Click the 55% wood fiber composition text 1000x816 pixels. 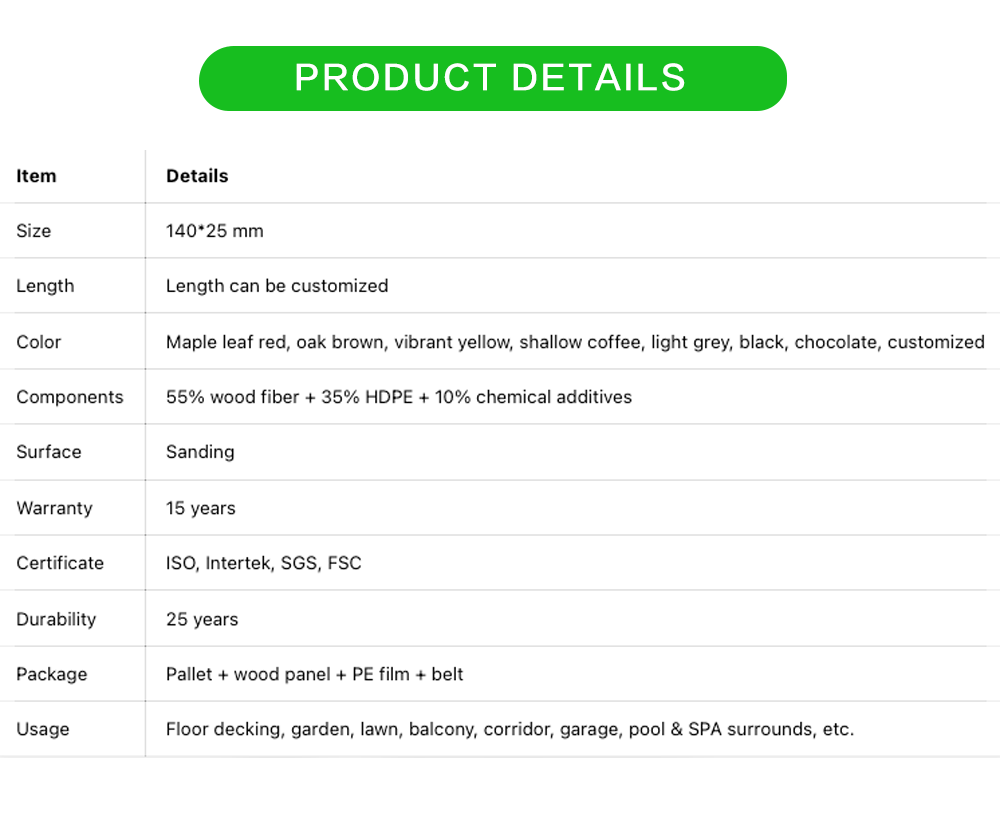tap(398, 397)
